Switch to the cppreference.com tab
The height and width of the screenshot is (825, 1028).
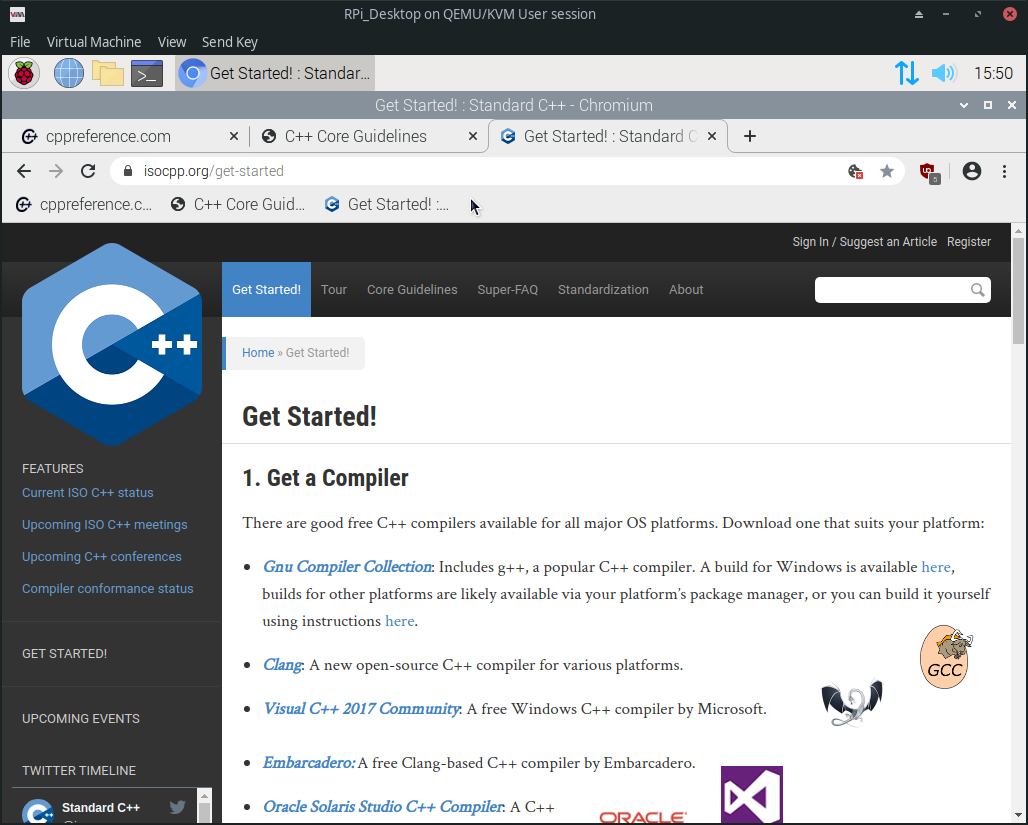click(125, 136)
